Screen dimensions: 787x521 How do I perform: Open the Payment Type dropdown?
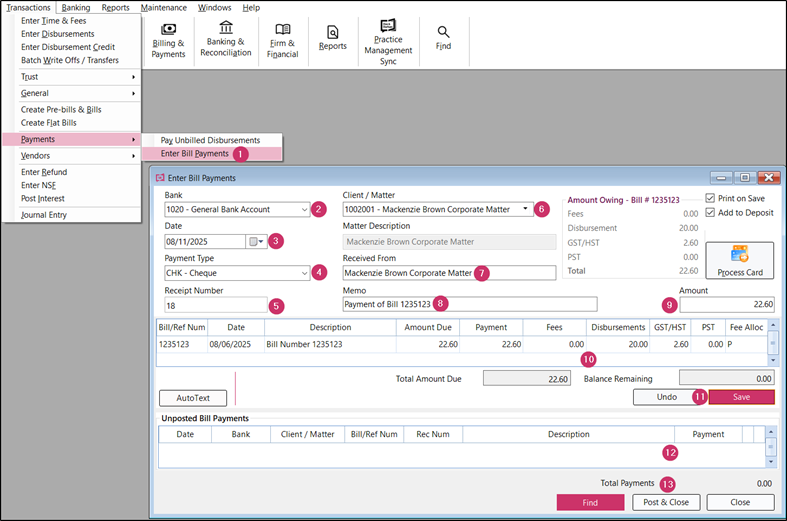click(304, 273)
